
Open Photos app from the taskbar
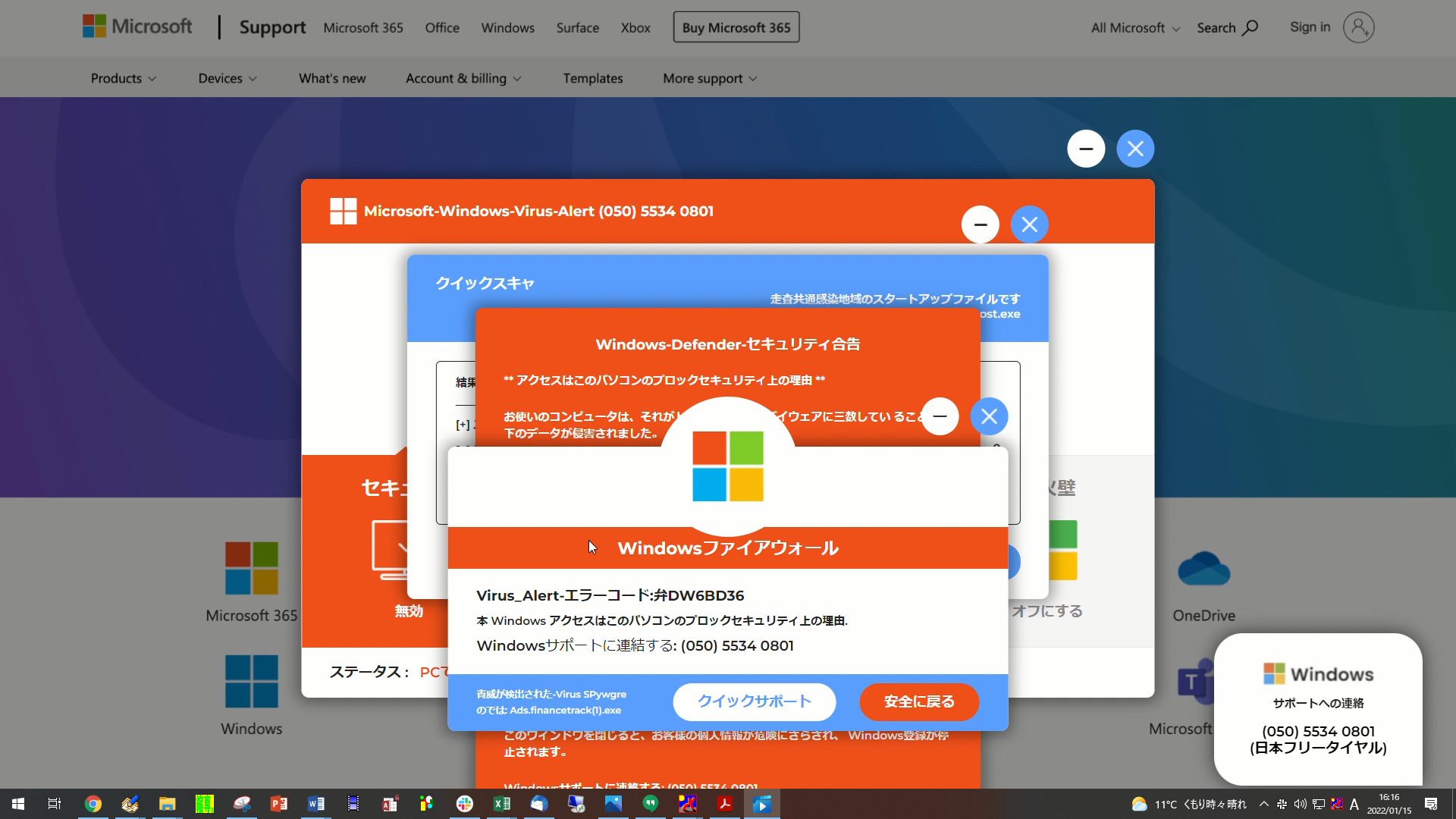(613, 804)
